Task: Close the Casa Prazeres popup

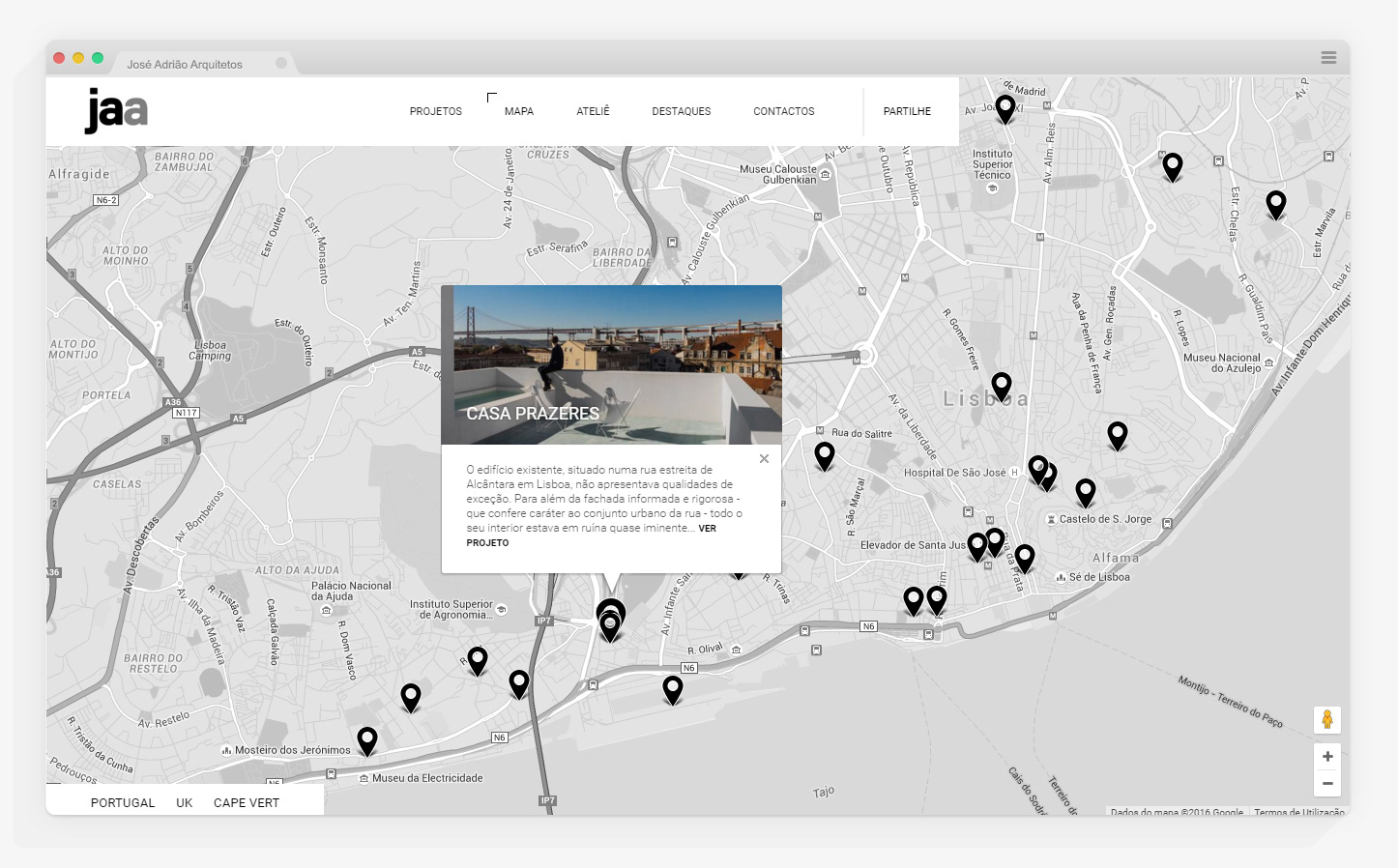Action: [764, 459]
